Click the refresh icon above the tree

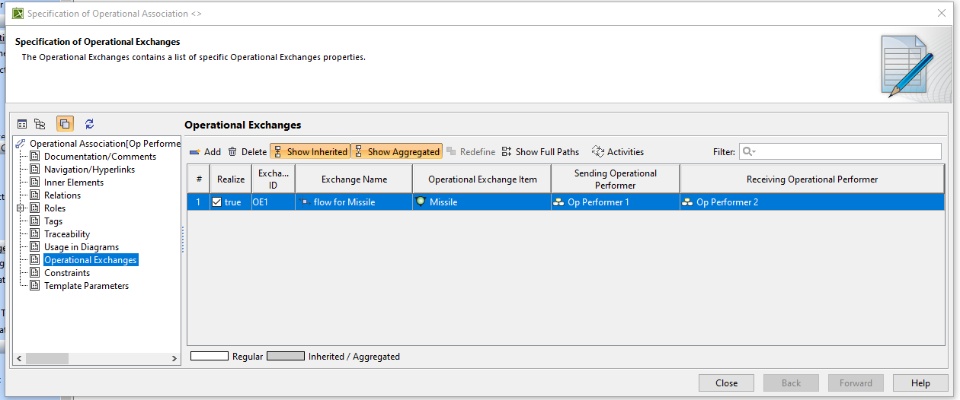(89, 124)
